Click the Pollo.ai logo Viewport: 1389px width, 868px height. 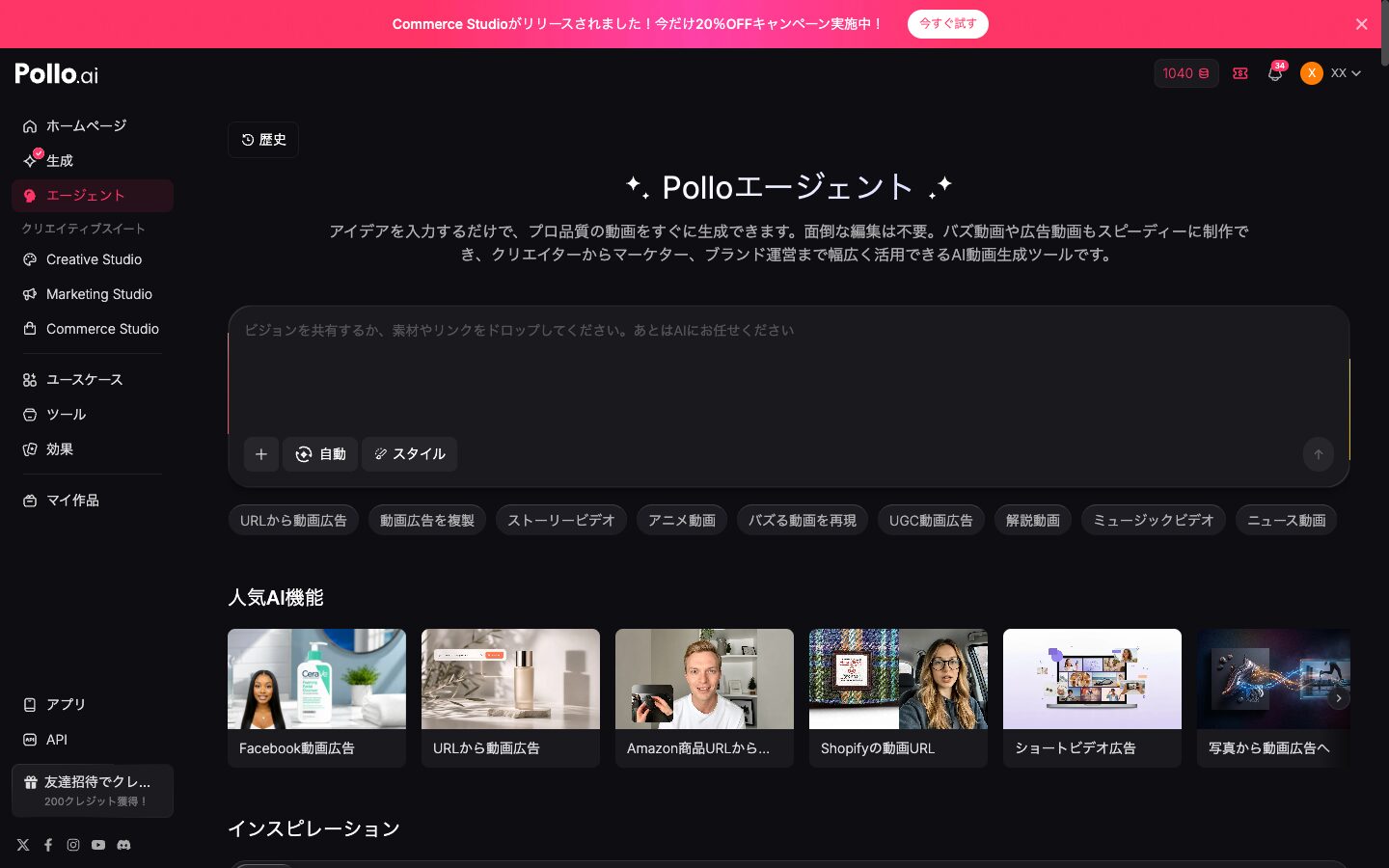(56, 73)
